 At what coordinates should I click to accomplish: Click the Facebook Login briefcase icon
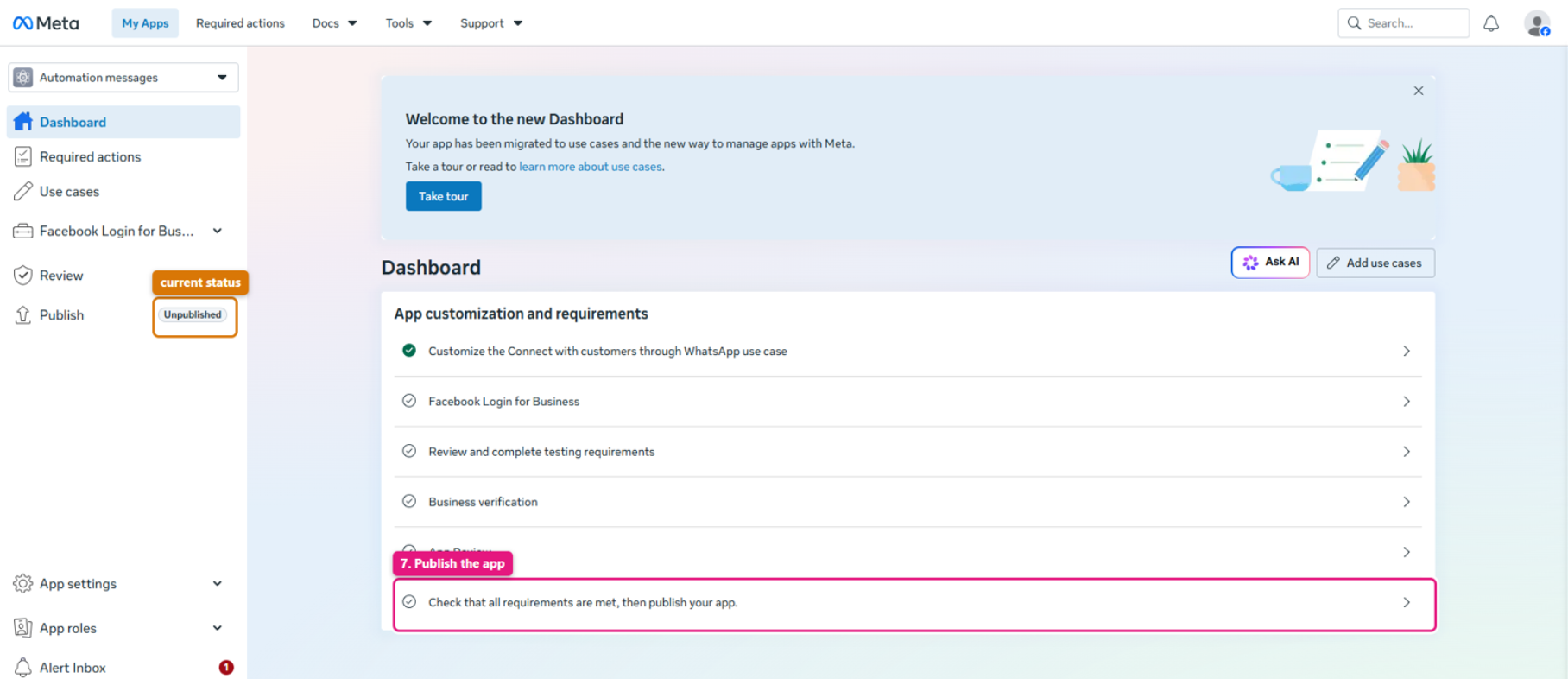click(23, 231)
